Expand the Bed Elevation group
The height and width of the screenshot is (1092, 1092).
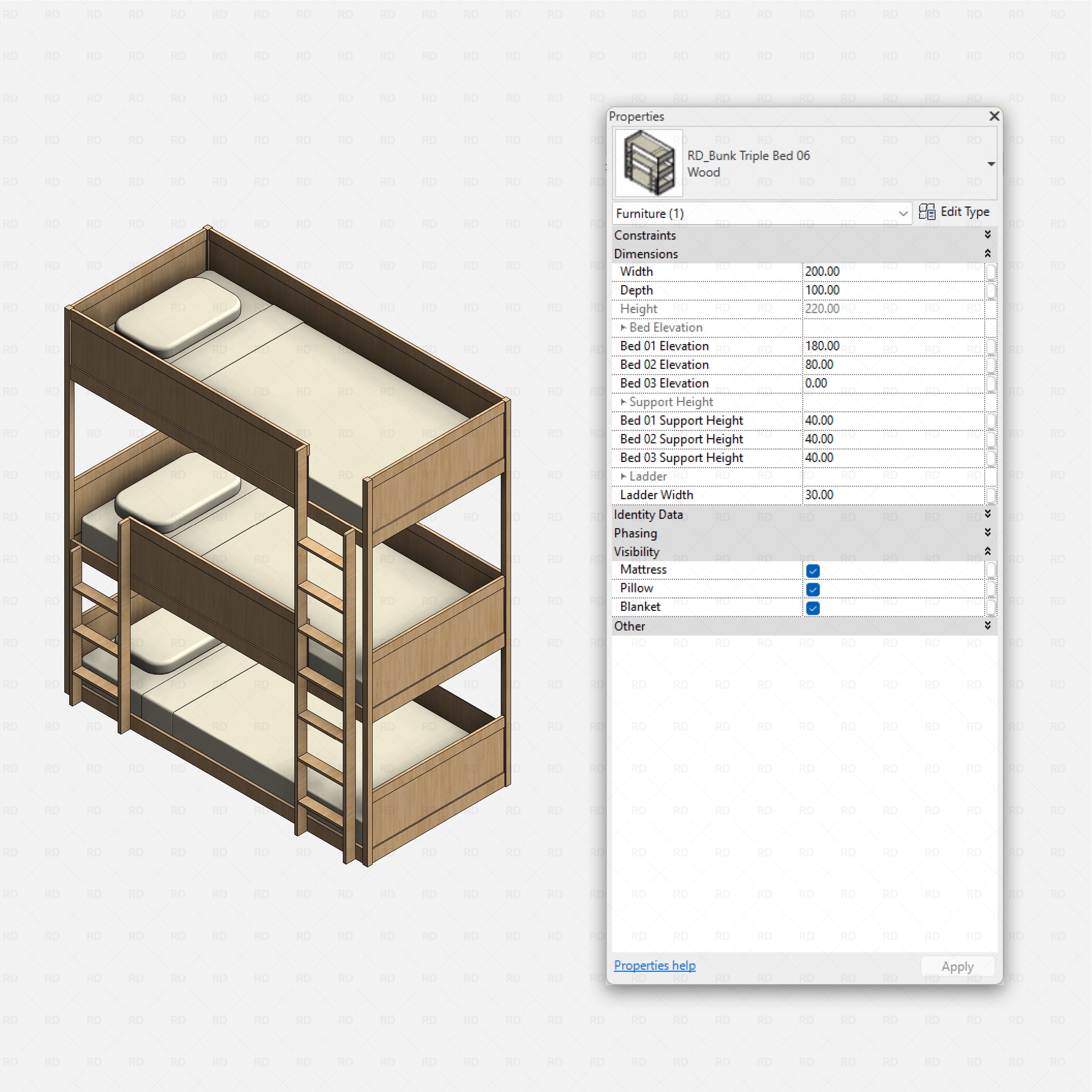pos(622,328)
